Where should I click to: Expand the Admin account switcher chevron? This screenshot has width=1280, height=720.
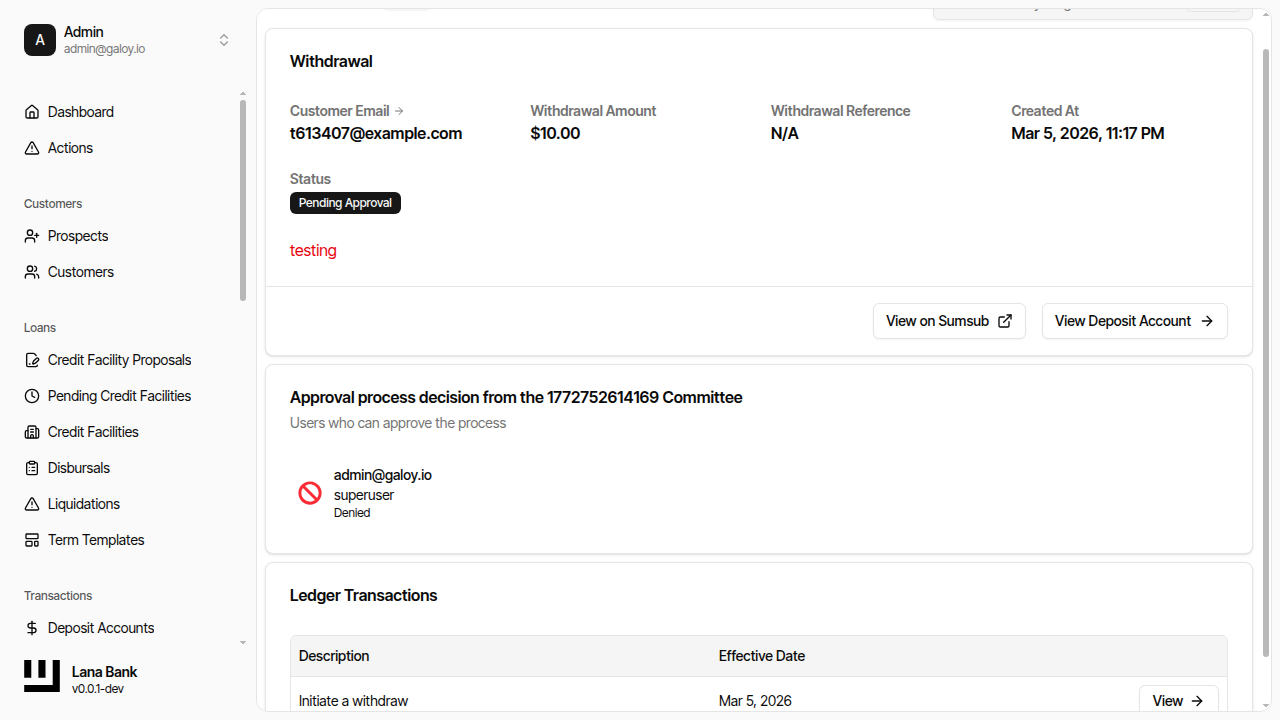(224, 40)
